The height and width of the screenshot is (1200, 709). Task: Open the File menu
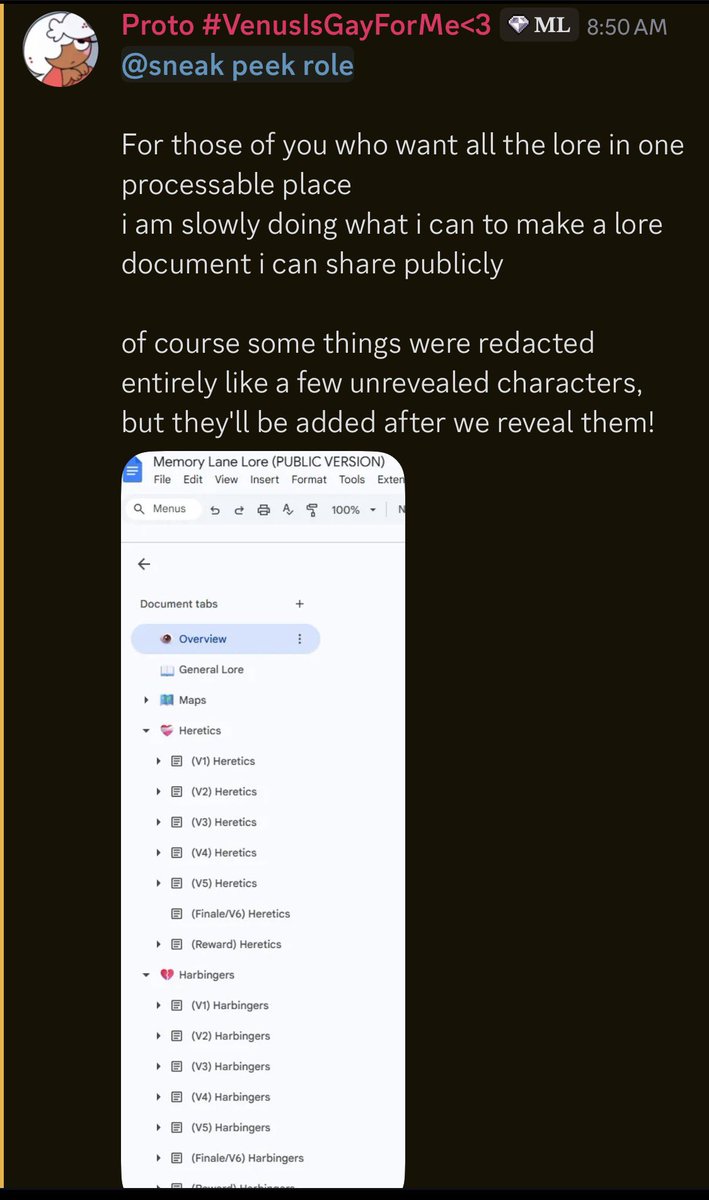pyautogui.click(x=162, y=480)
